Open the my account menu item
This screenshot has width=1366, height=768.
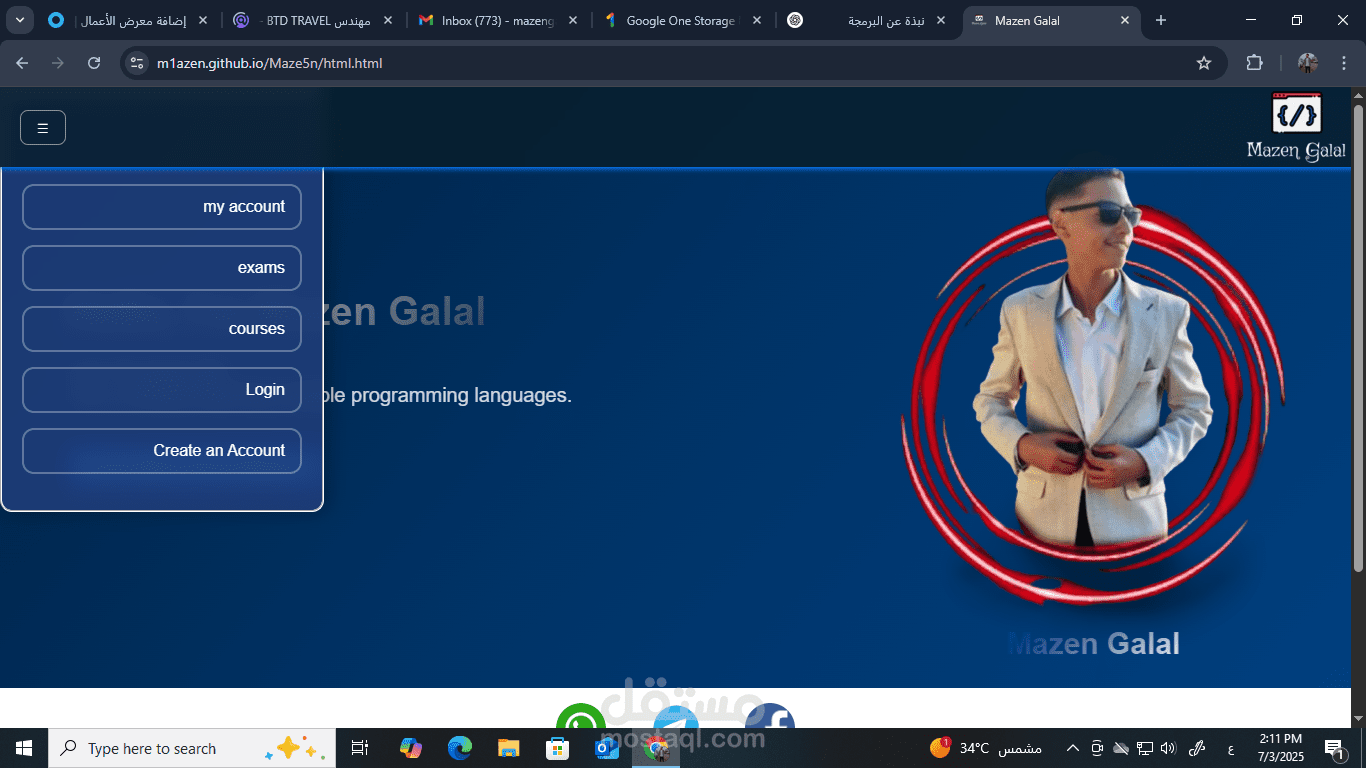pyautogui.click(x=162, y=207)
